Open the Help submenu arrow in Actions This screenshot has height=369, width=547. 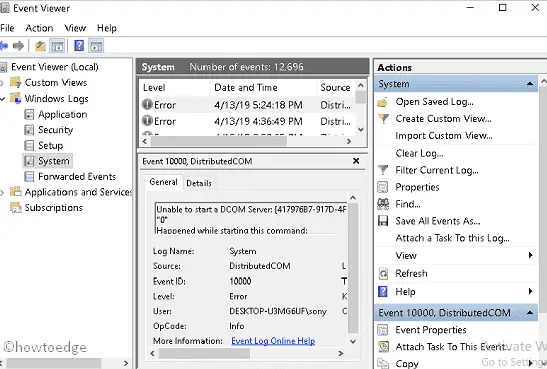pyautogui.click(x=531, y=291)
